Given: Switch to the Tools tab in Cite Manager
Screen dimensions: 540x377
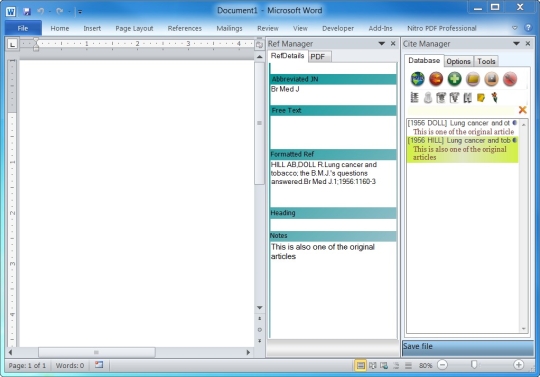Looking at the screenshot, I should 486,61.
